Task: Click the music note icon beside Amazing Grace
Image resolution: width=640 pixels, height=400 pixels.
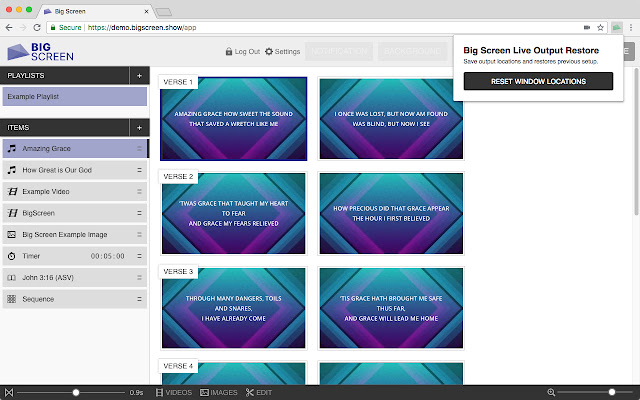Action: click(x=12, y=149)
